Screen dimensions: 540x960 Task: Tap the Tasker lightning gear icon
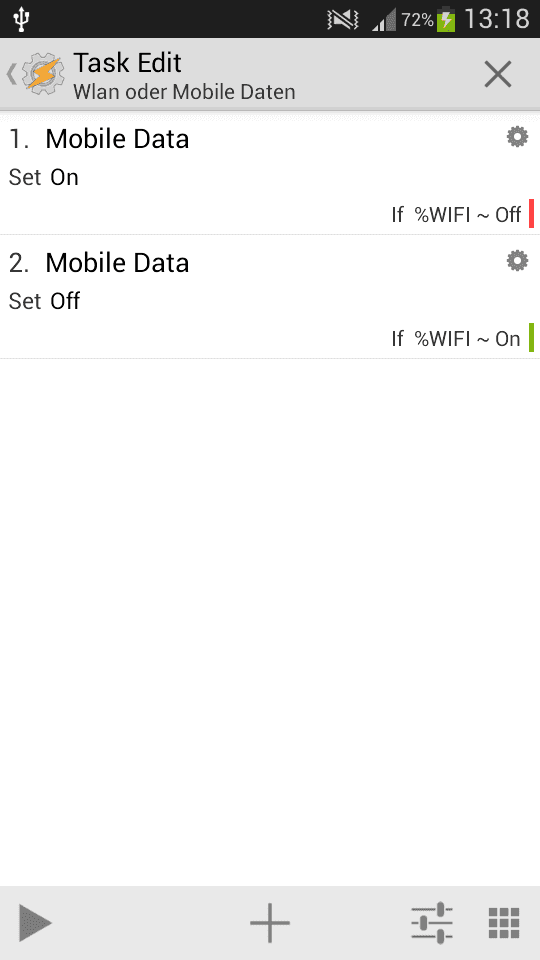[x=42, y=74]
